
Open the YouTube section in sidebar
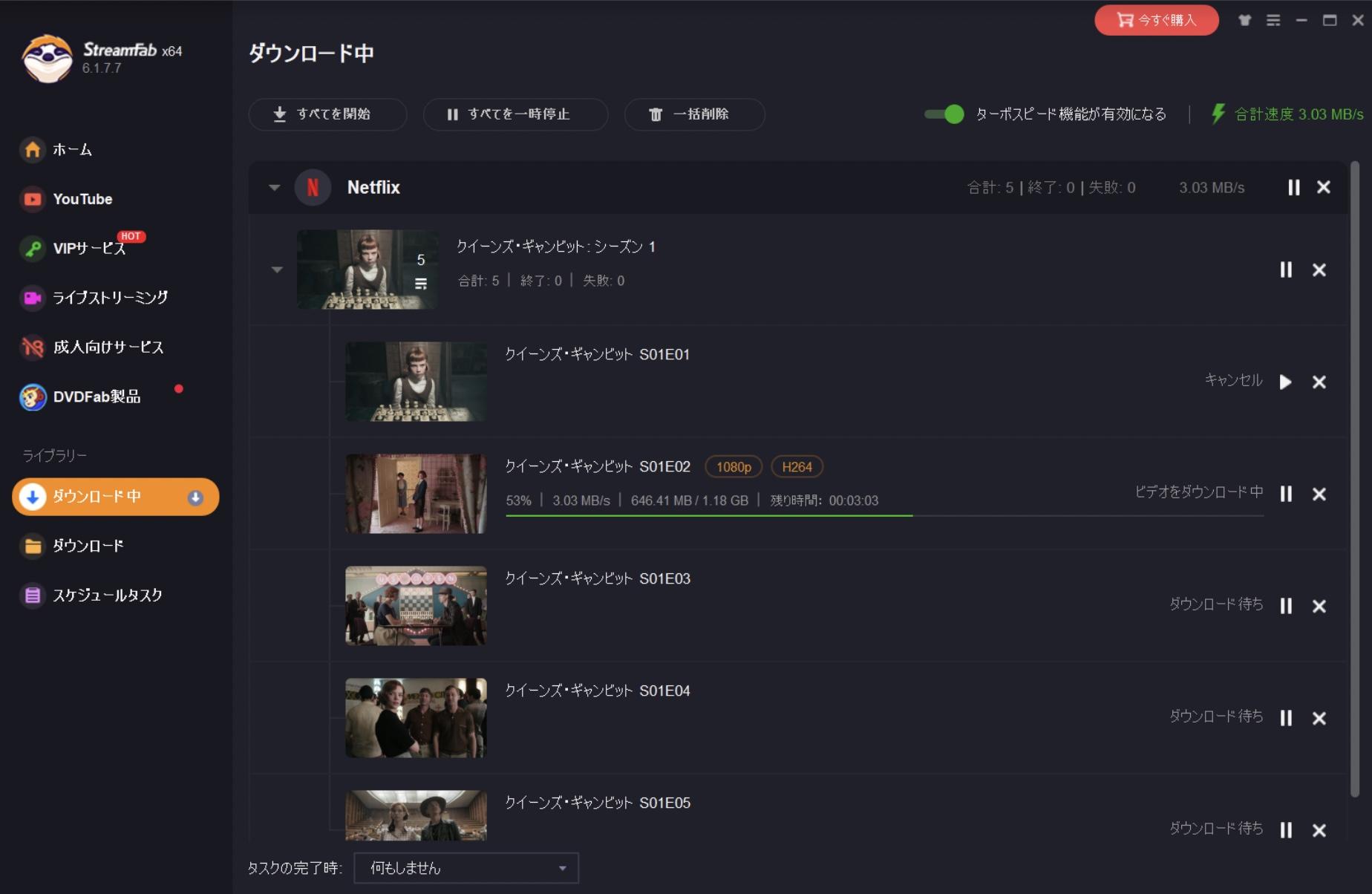[x=66, y=199]
